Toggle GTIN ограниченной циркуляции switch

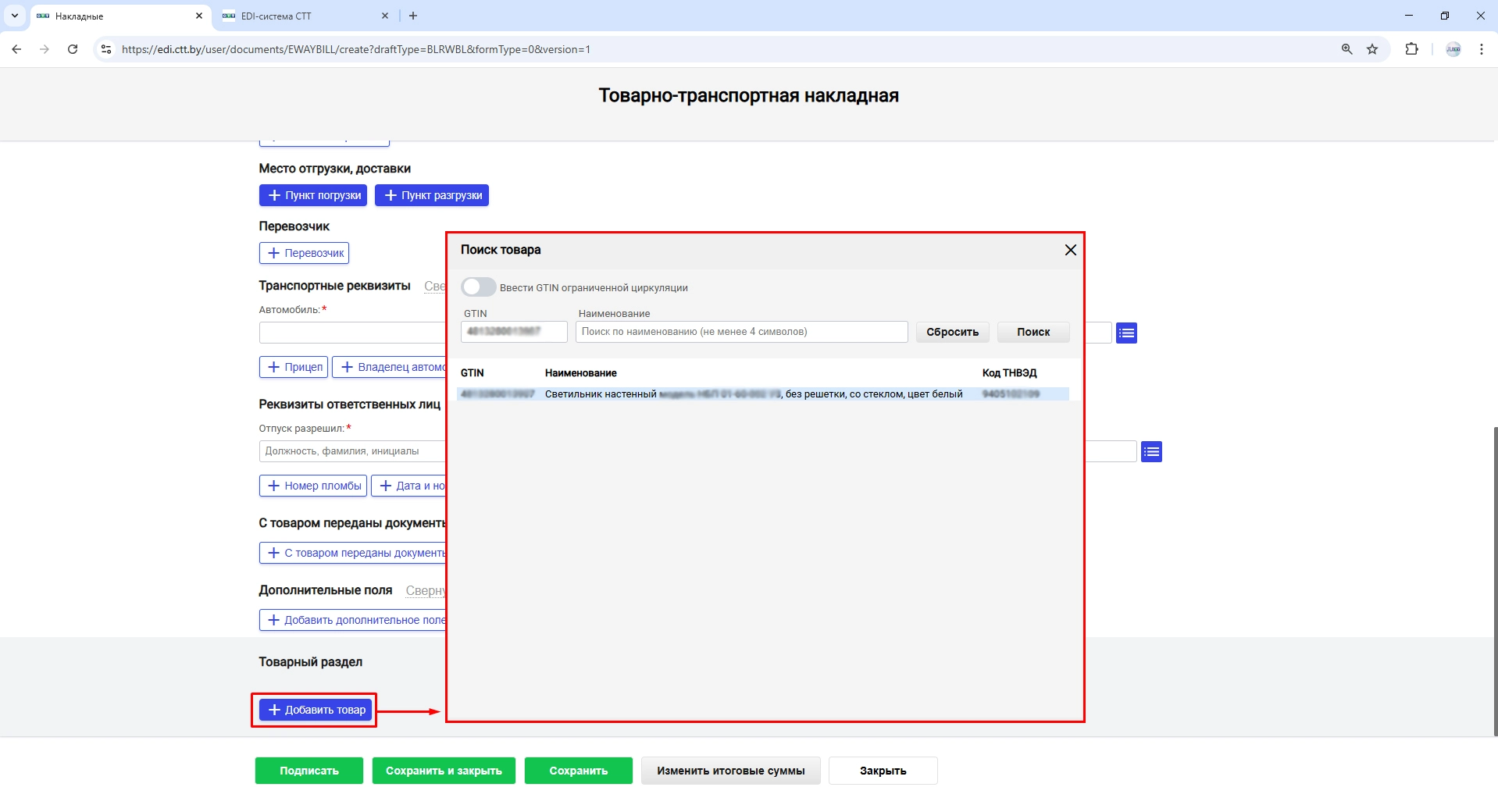pyautogui.click(x=478, y=287)
